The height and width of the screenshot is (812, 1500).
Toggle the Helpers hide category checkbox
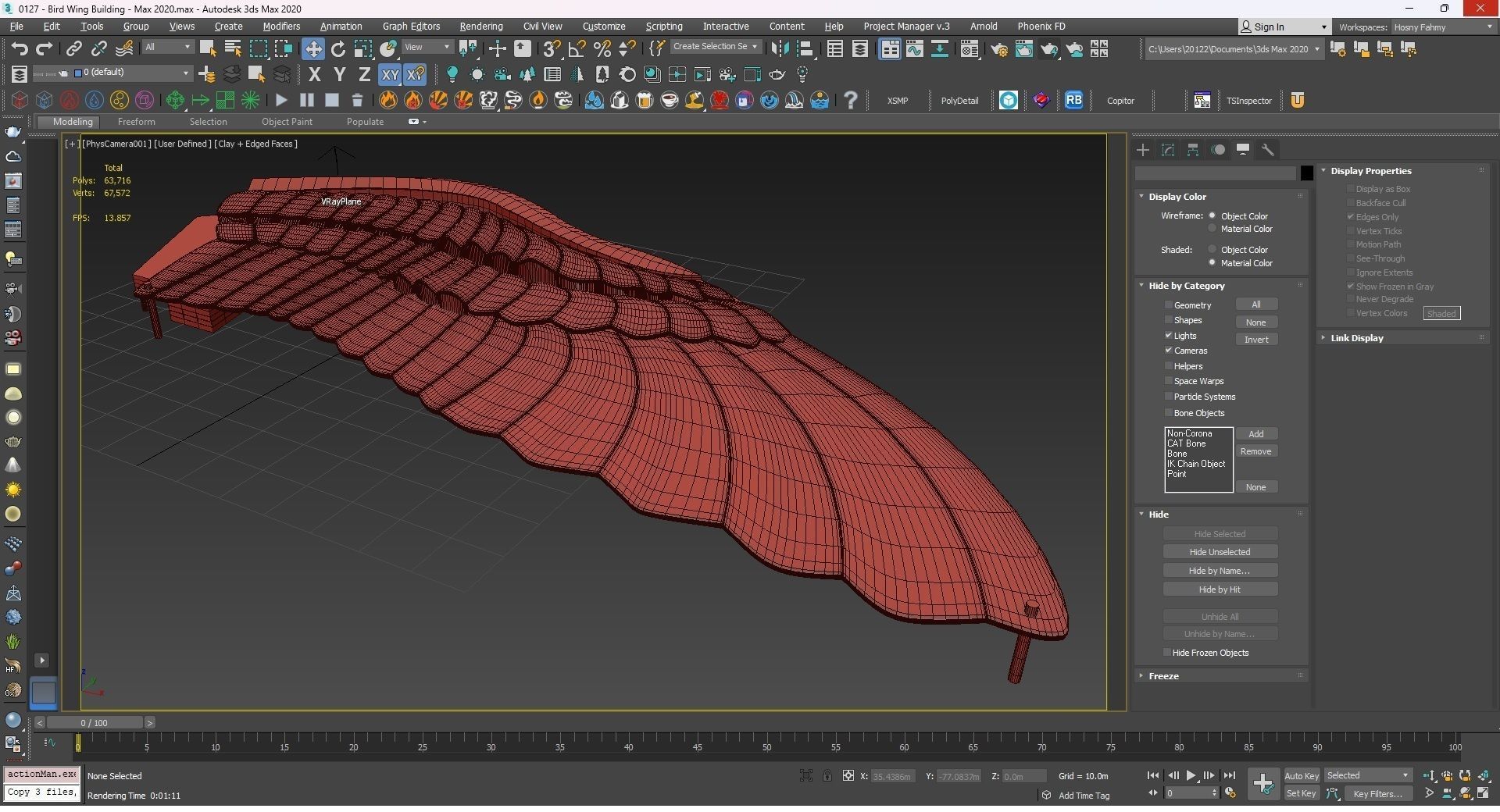(1169, 365)
